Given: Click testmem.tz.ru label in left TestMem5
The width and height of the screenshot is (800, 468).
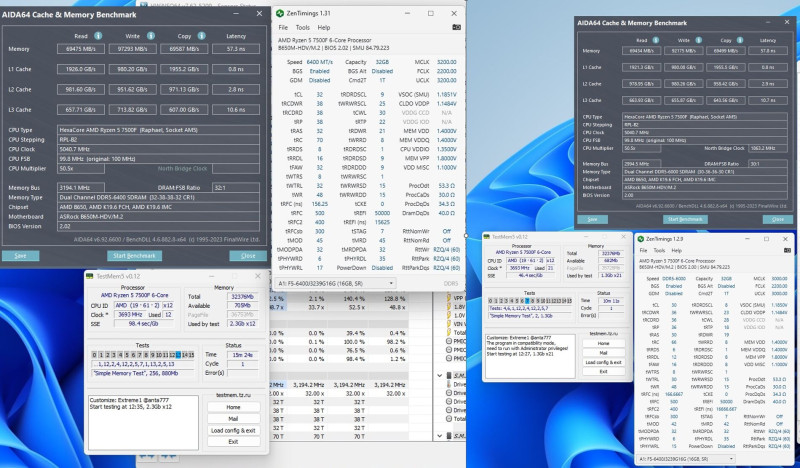Looking at the screenshot, I should pos(234,396).
